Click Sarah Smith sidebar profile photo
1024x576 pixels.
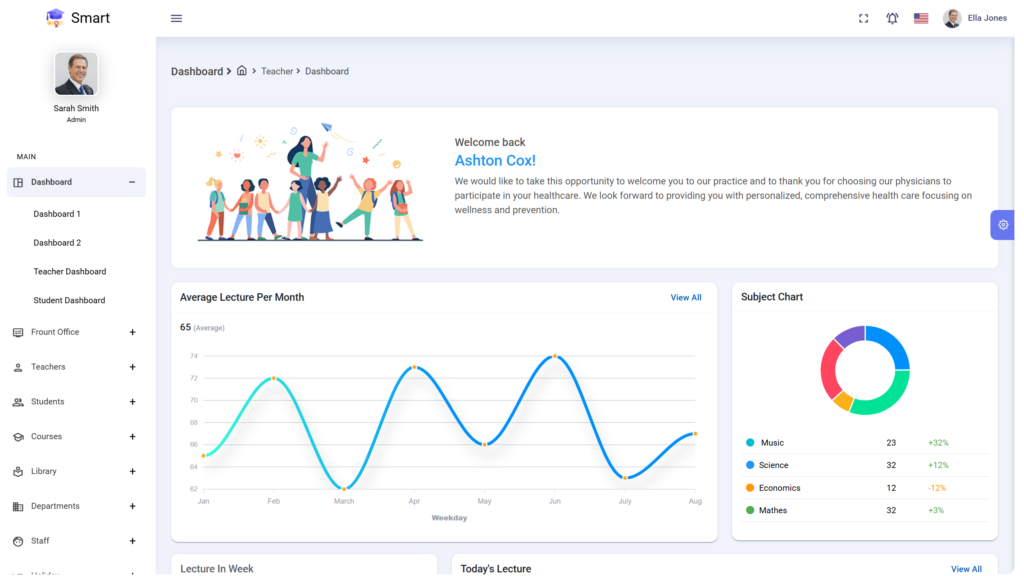click(76, 74)
